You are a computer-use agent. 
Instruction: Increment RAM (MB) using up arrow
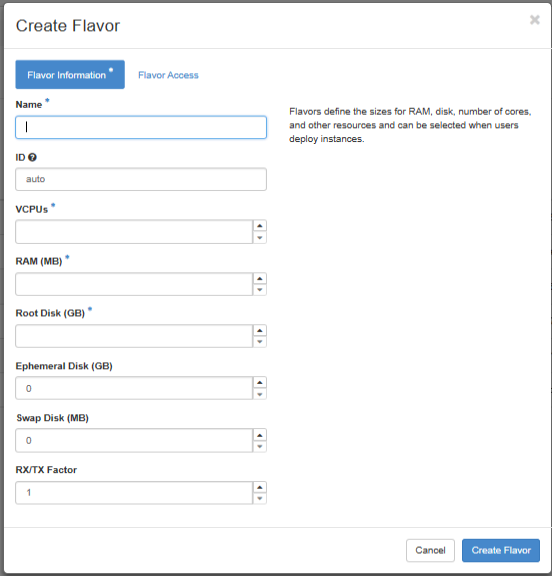[260, 278]
